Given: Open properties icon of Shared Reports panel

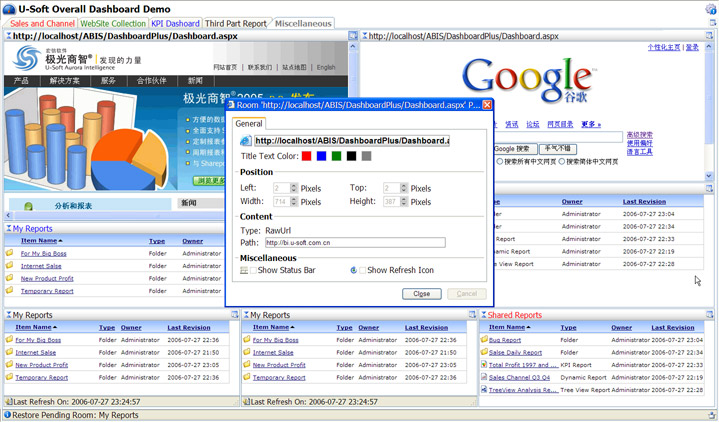Looking at the screenshot, I should (x=709, y=314).
